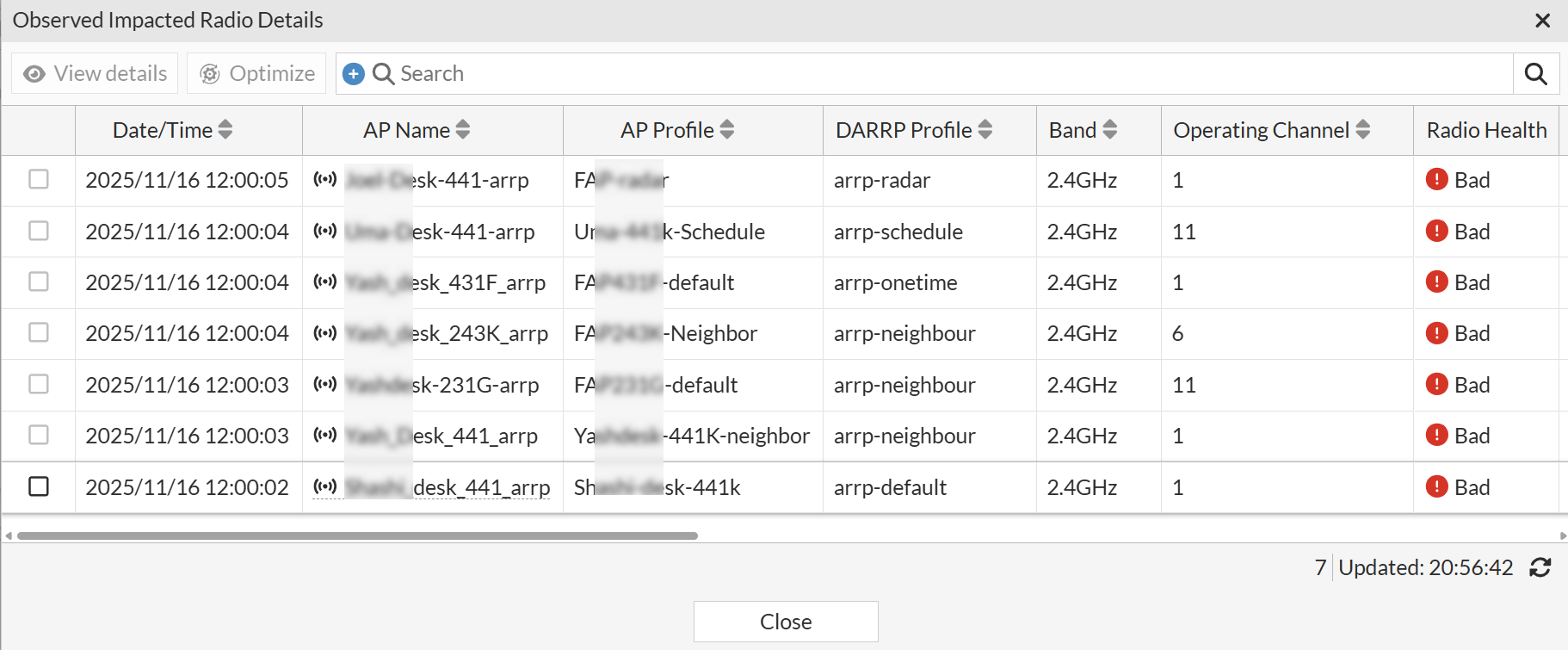Sort by the Operating Channel column arrows
This screenshot has width=1568, height=650.
click(1363, 130)
